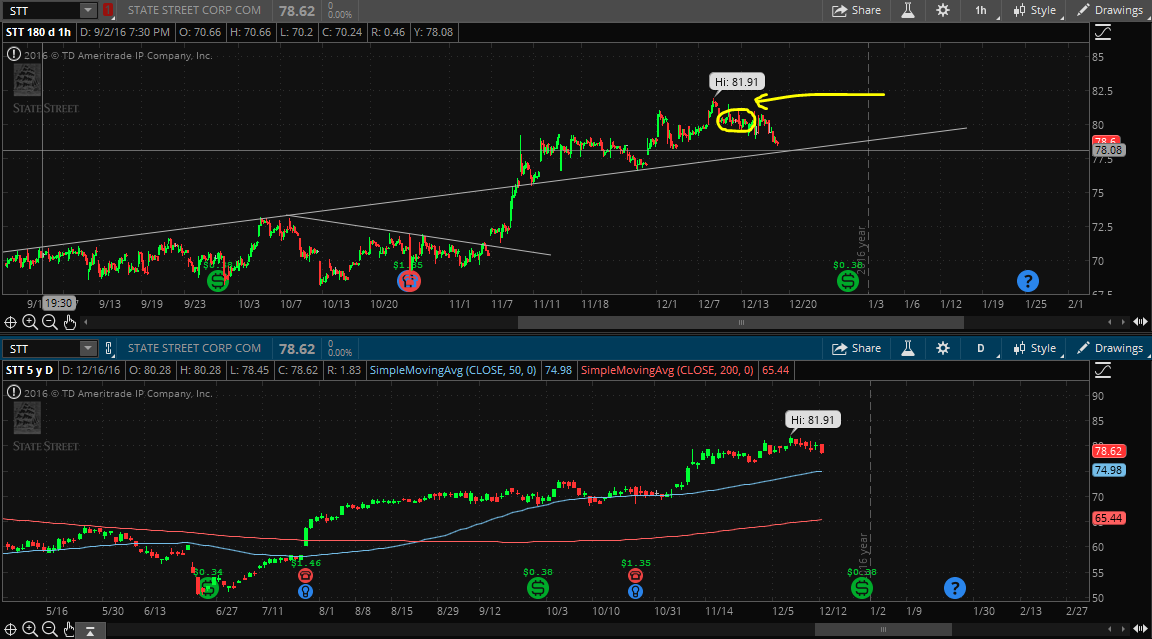Viewport: 1152px width, 639px height.
Task: Select the crosshair pointer tool under upper chart
Action: 10,322
